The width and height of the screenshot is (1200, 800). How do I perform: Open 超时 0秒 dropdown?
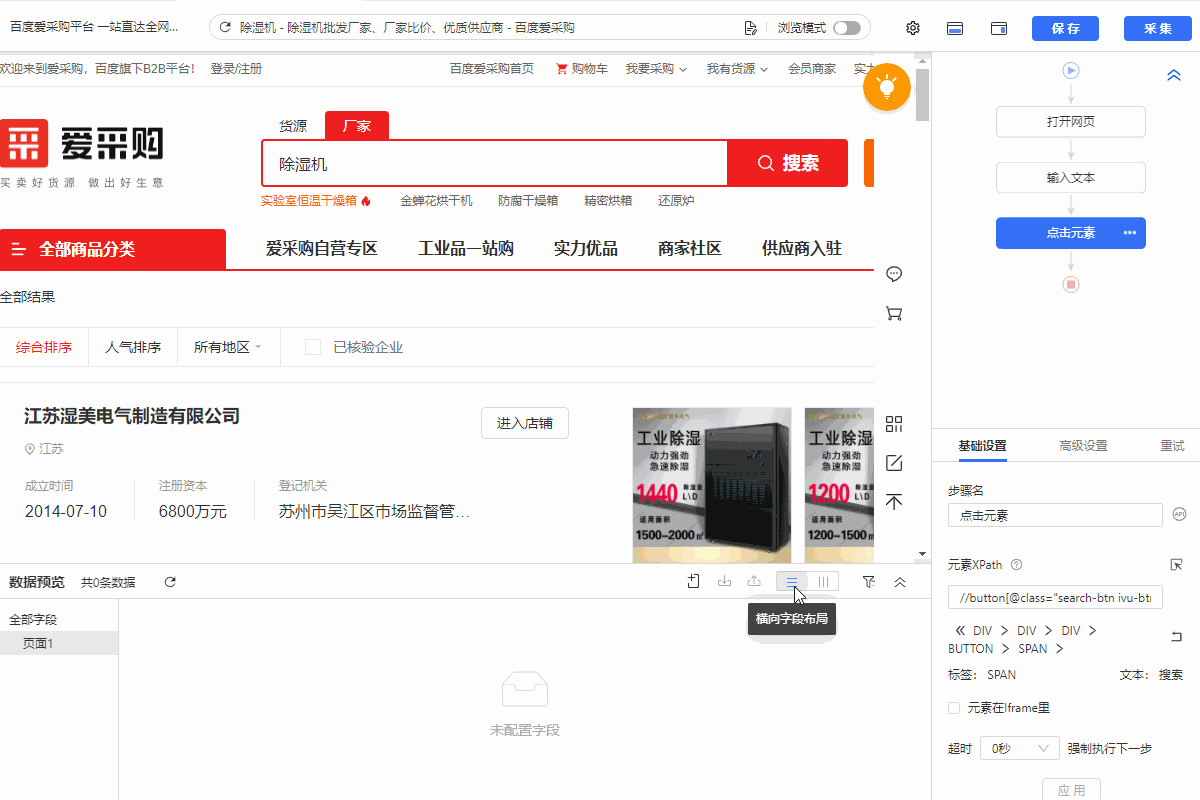coord(1019,748)
